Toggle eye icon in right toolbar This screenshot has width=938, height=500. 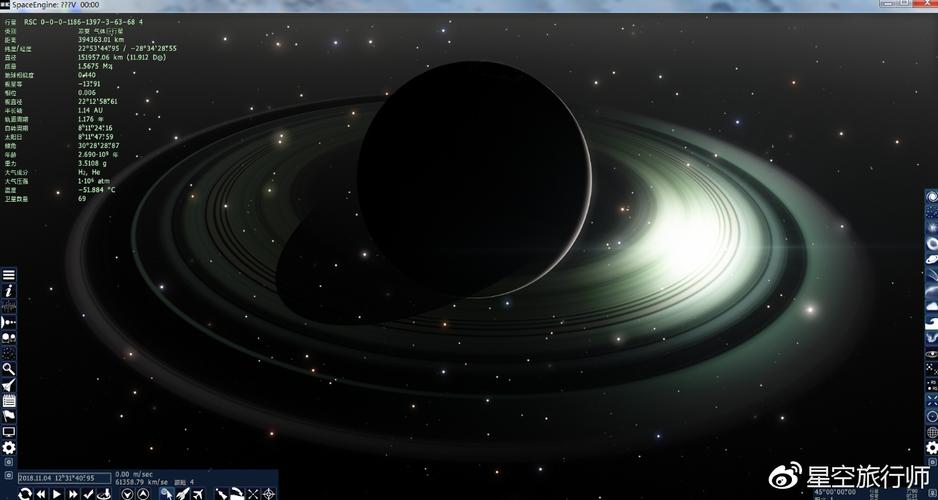[932, 353]
